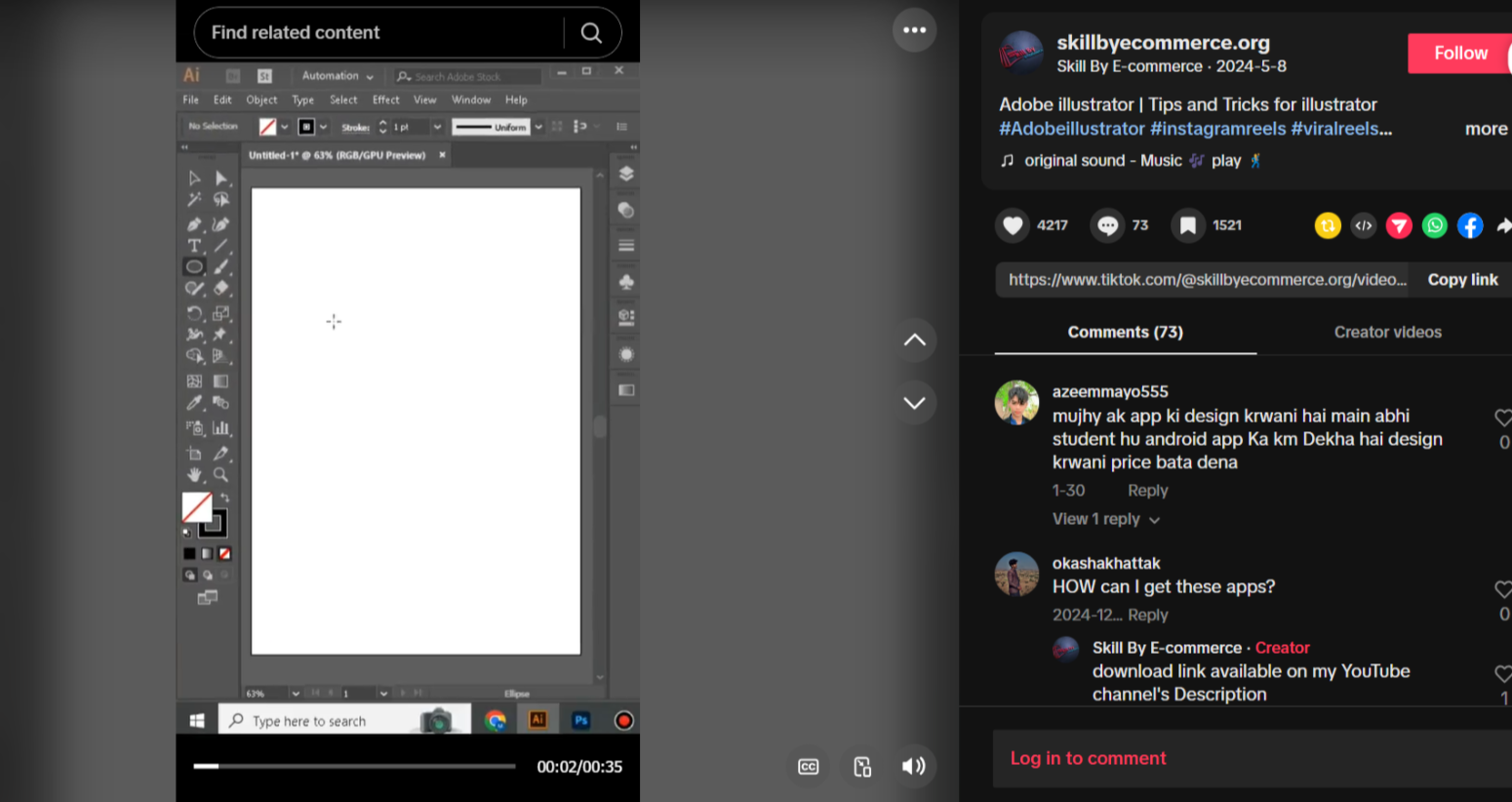Open the Layers panel icon
The width and height of the screenshot is (1512, 802).
point(624,173)
